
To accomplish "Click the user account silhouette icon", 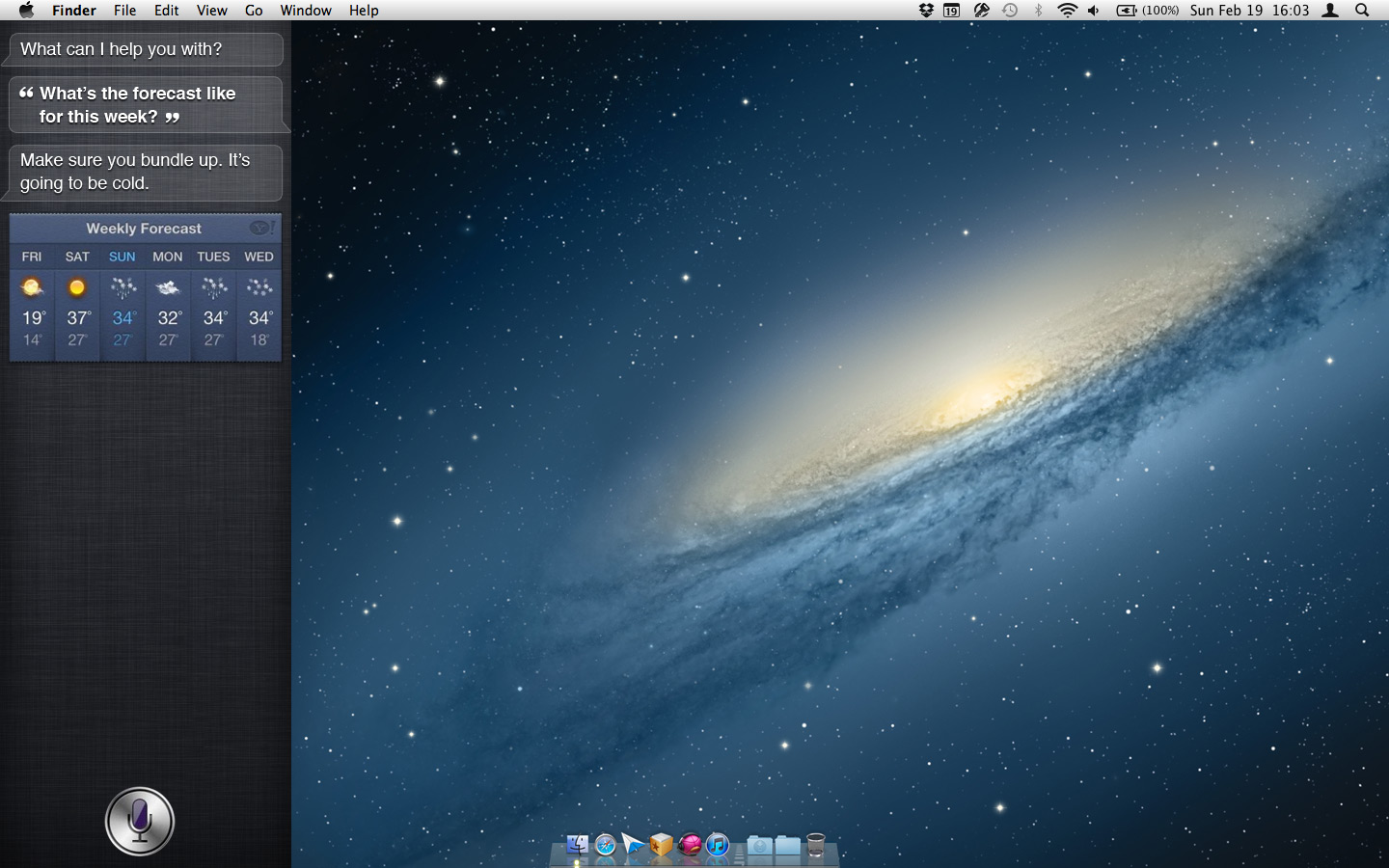I will tap(1330, 11).
